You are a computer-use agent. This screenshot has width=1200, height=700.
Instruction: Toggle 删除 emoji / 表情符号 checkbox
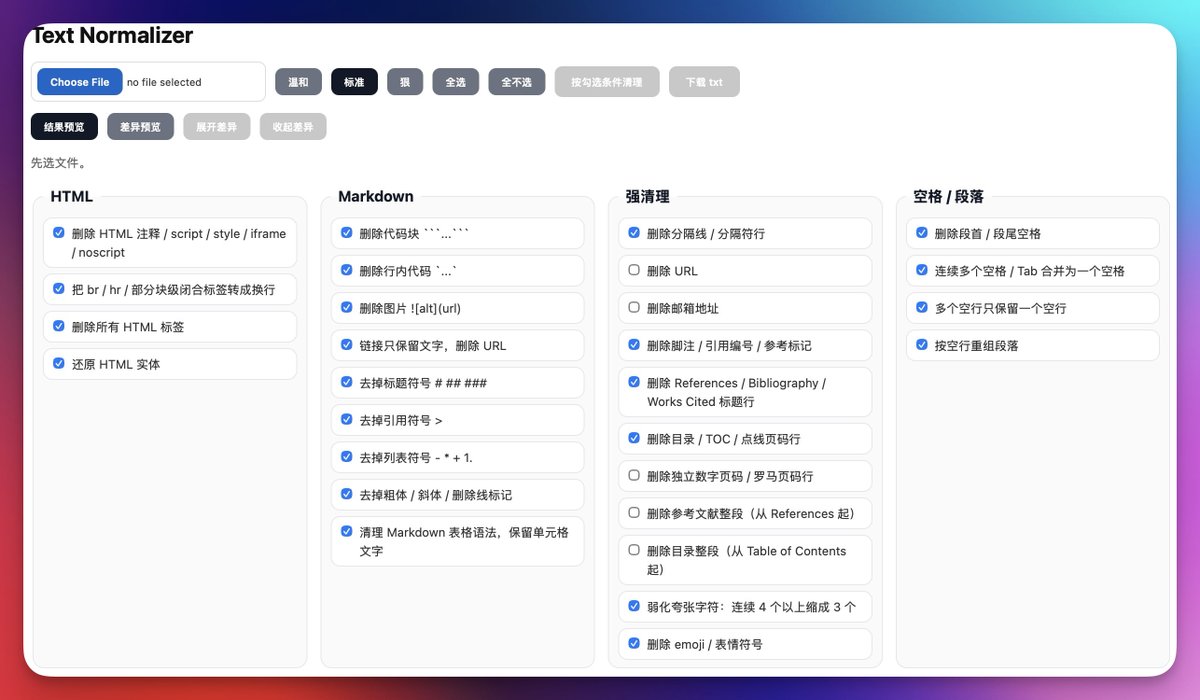[634, 643]
